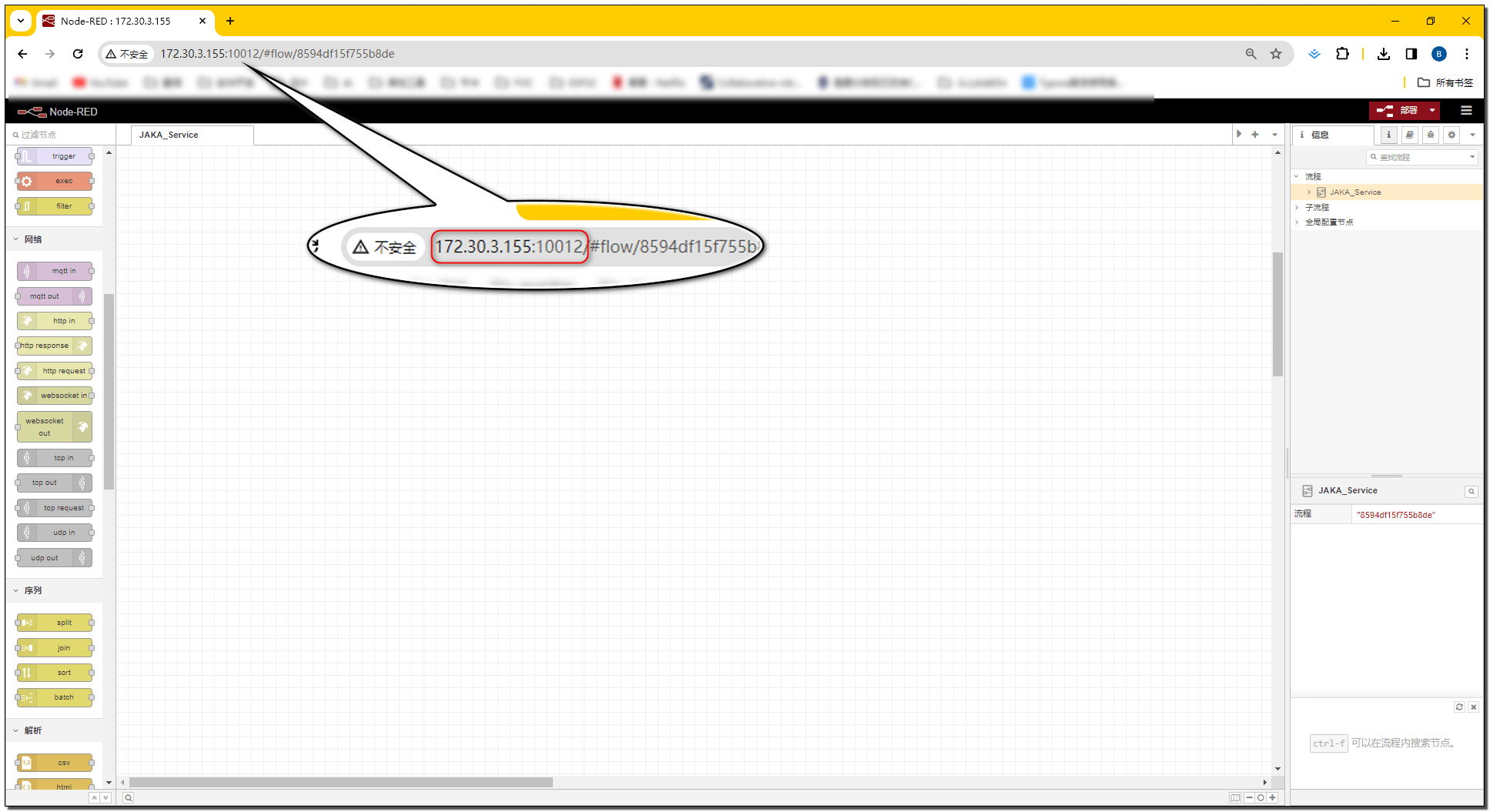Zoom in the workspace canvas
The width and height of the screenshot is (1490, 812).
click(x=1272, y=797)
